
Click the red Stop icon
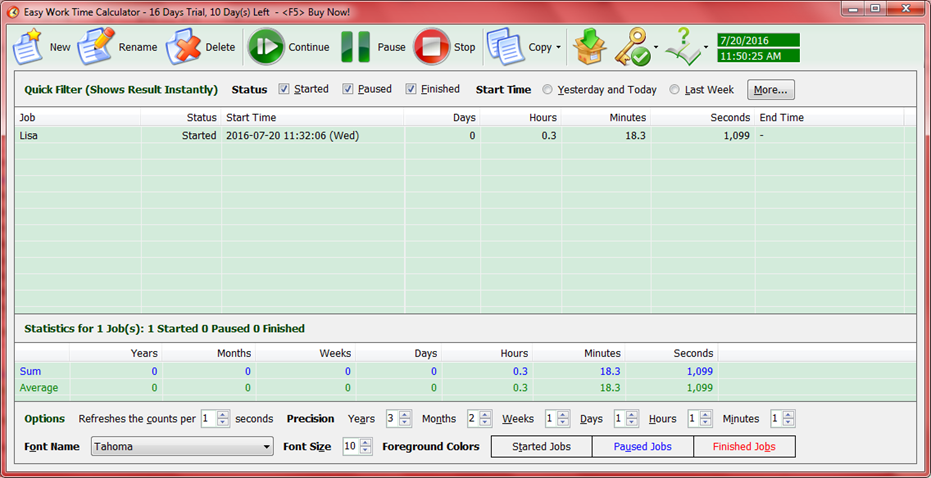(x=432, y=46)
